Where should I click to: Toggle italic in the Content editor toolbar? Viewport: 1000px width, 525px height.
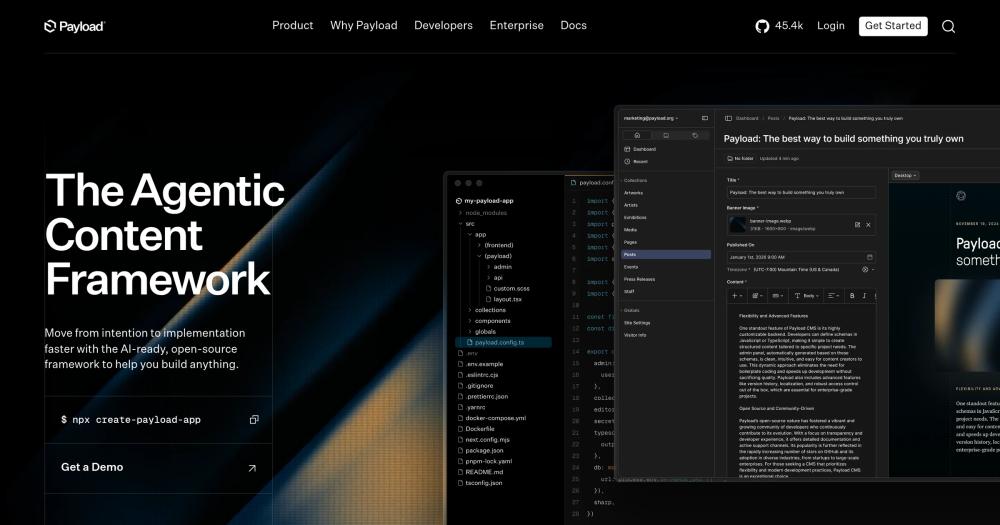864,295
